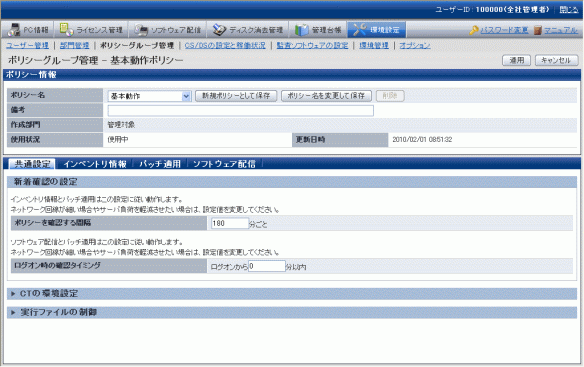The width and height of the screenshot is (584, 367).
Task: Go to 部門管理 submenu link
Action: point(74,45)
